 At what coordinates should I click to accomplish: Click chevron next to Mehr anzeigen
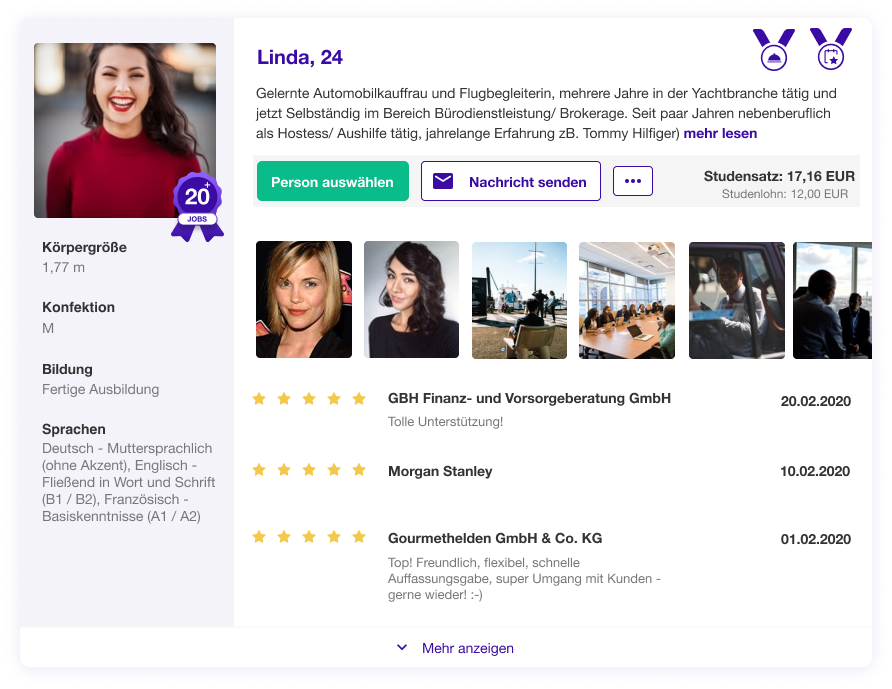pos(402,647)
